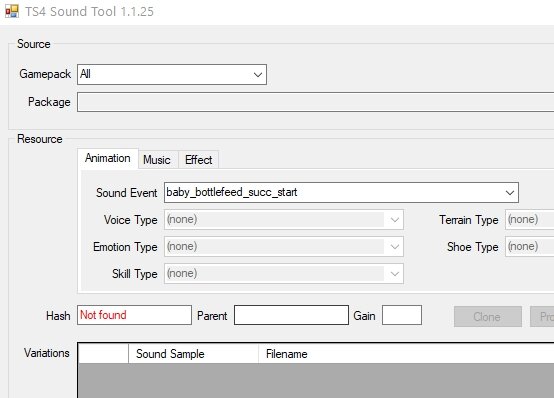Click the Sound Event label
554x398 pixels.
click(126, 193)
